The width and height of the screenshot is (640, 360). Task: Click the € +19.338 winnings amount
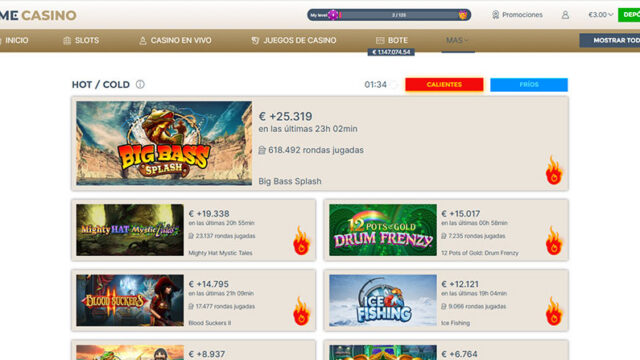tap(209, 213)
